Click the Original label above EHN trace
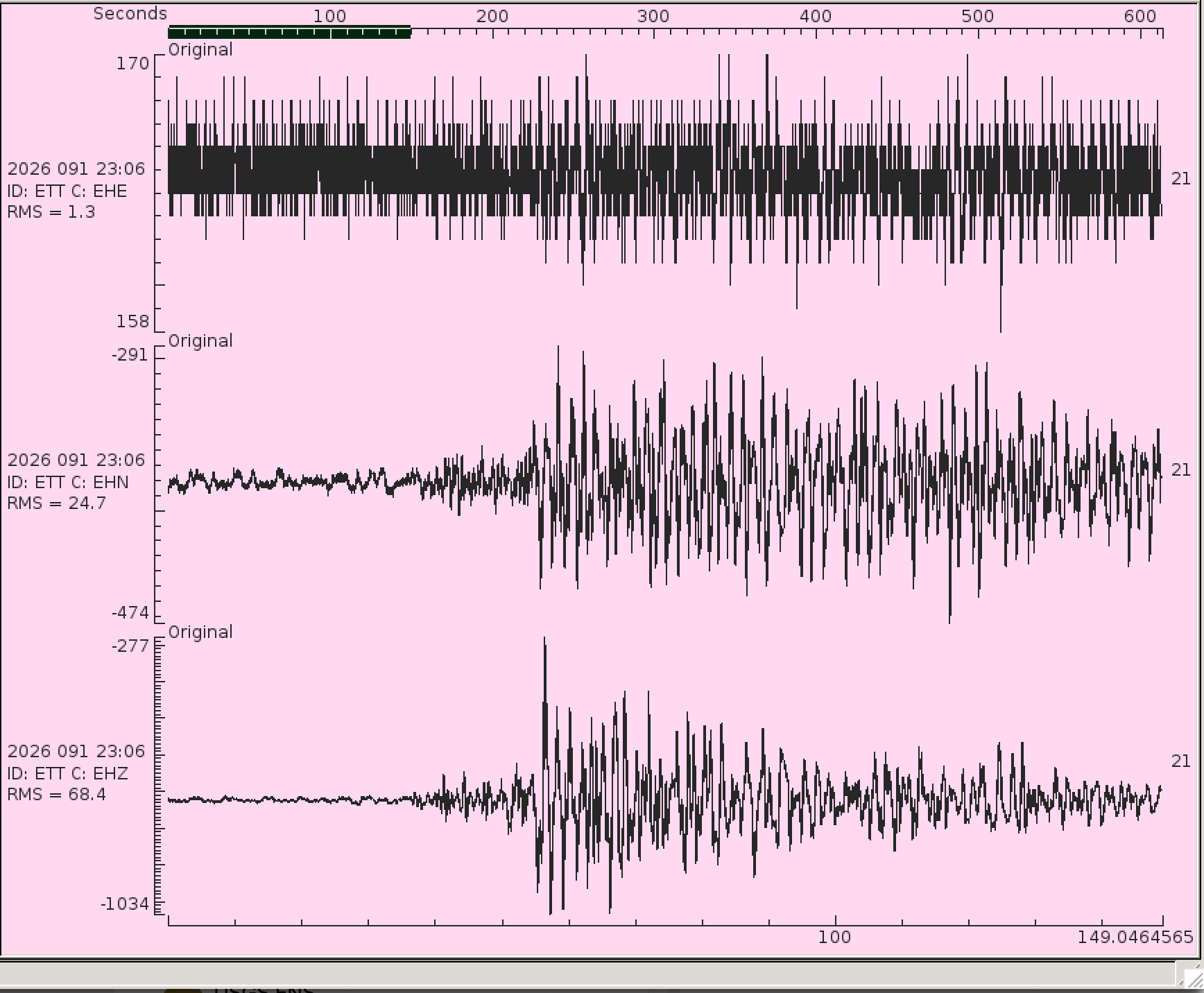This screenshot has height=993, width=1204. [x=200, y=341]
